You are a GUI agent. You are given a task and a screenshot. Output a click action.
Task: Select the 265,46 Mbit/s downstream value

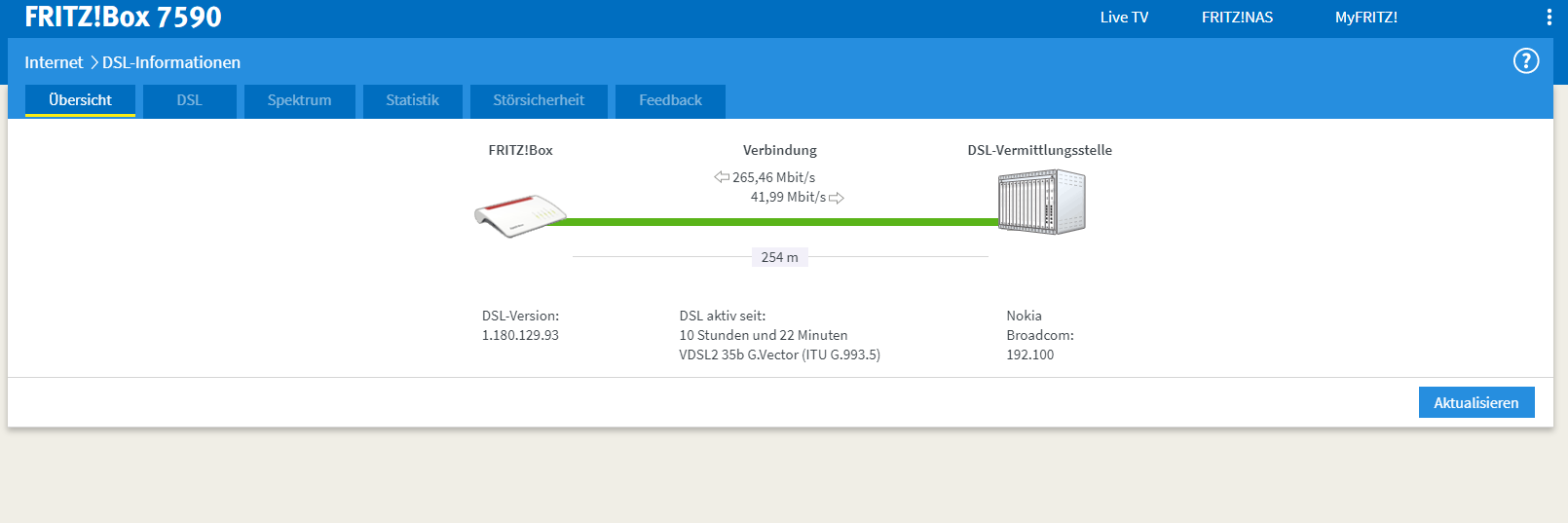773,177
